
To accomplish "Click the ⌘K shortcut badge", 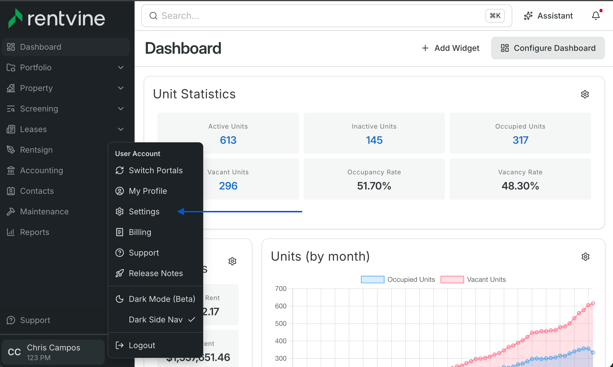I will pyautogui.click(x=495, y=16).
